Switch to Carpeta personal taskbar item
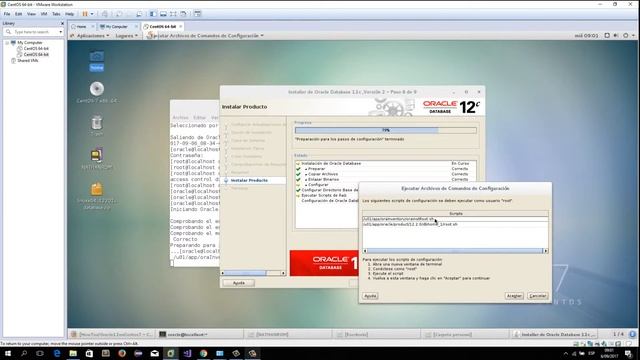This screenshot has width=640, height=360. click(464, 334)
